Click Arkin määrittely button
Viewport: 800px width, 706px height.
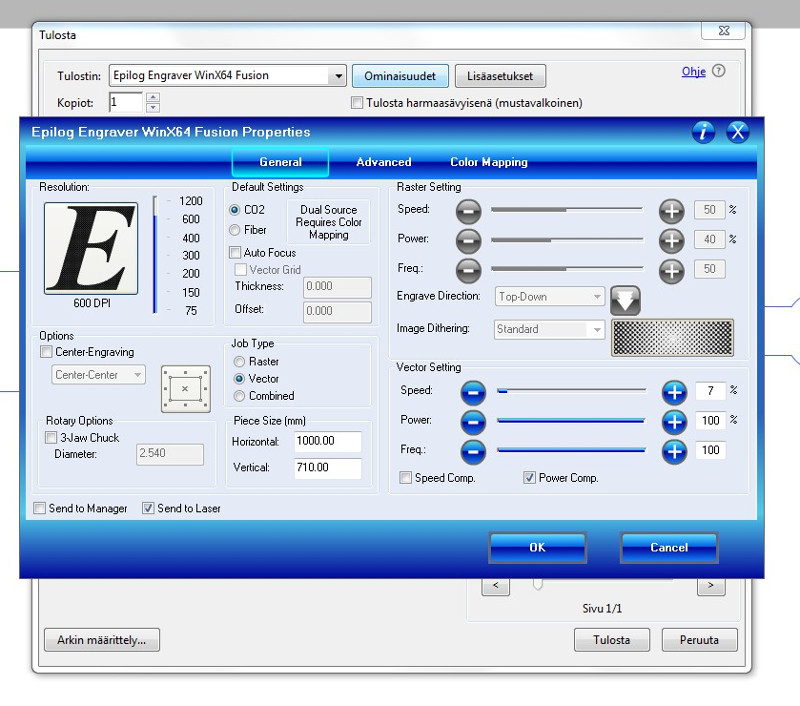point(102,640)
